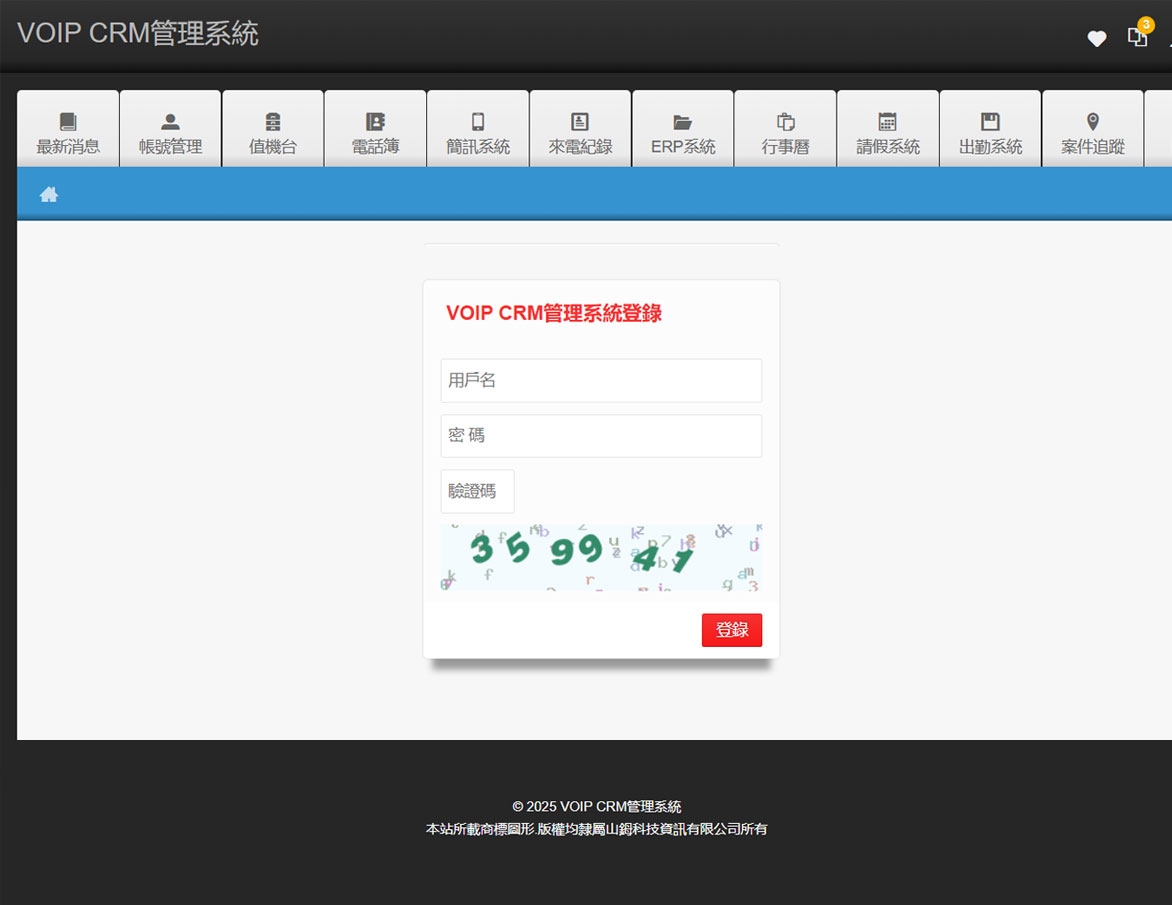Viewport: 1172px width, 905px height.
Task: Switch to the 行事曆 calendar tab
Action: [x=785, y=133]
